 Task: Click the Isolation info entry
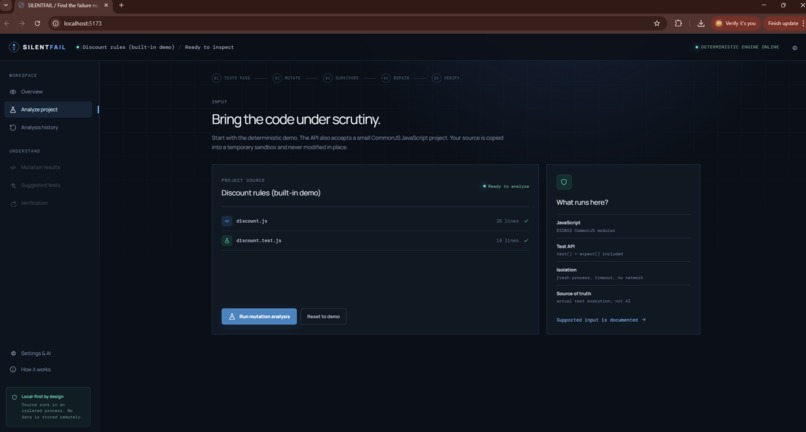(x=623, y=274)
